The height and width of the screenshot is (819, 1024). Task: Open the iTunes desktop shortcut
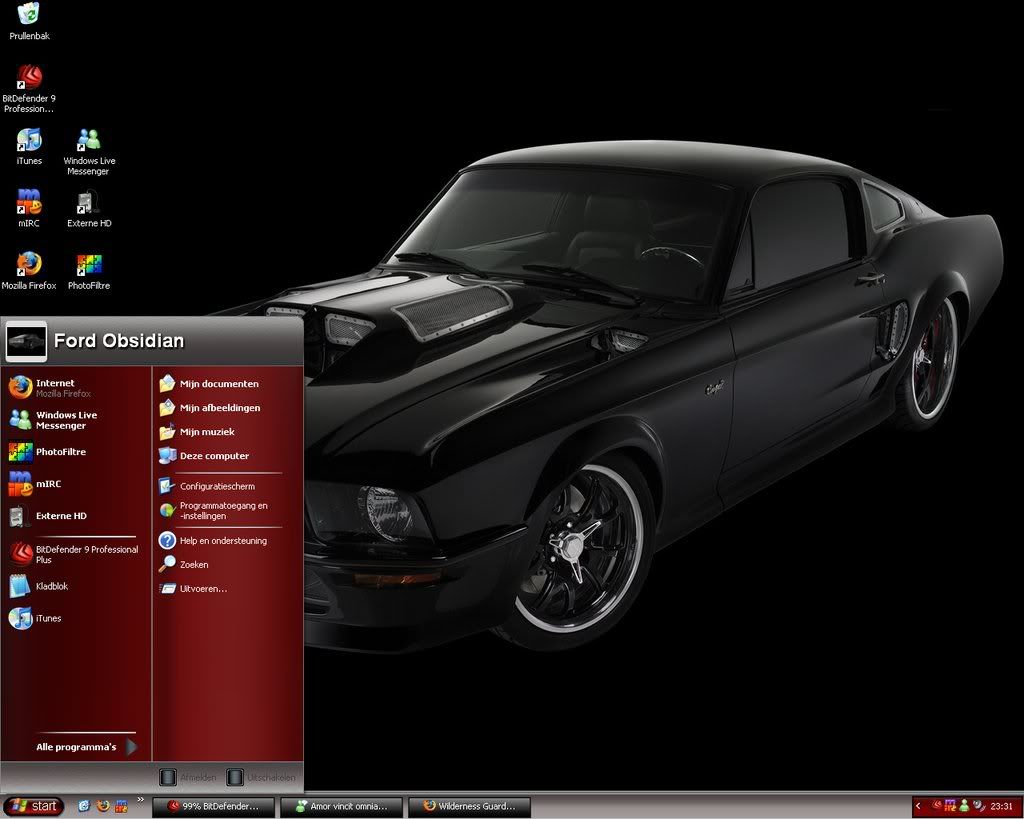tap(29, 146)
